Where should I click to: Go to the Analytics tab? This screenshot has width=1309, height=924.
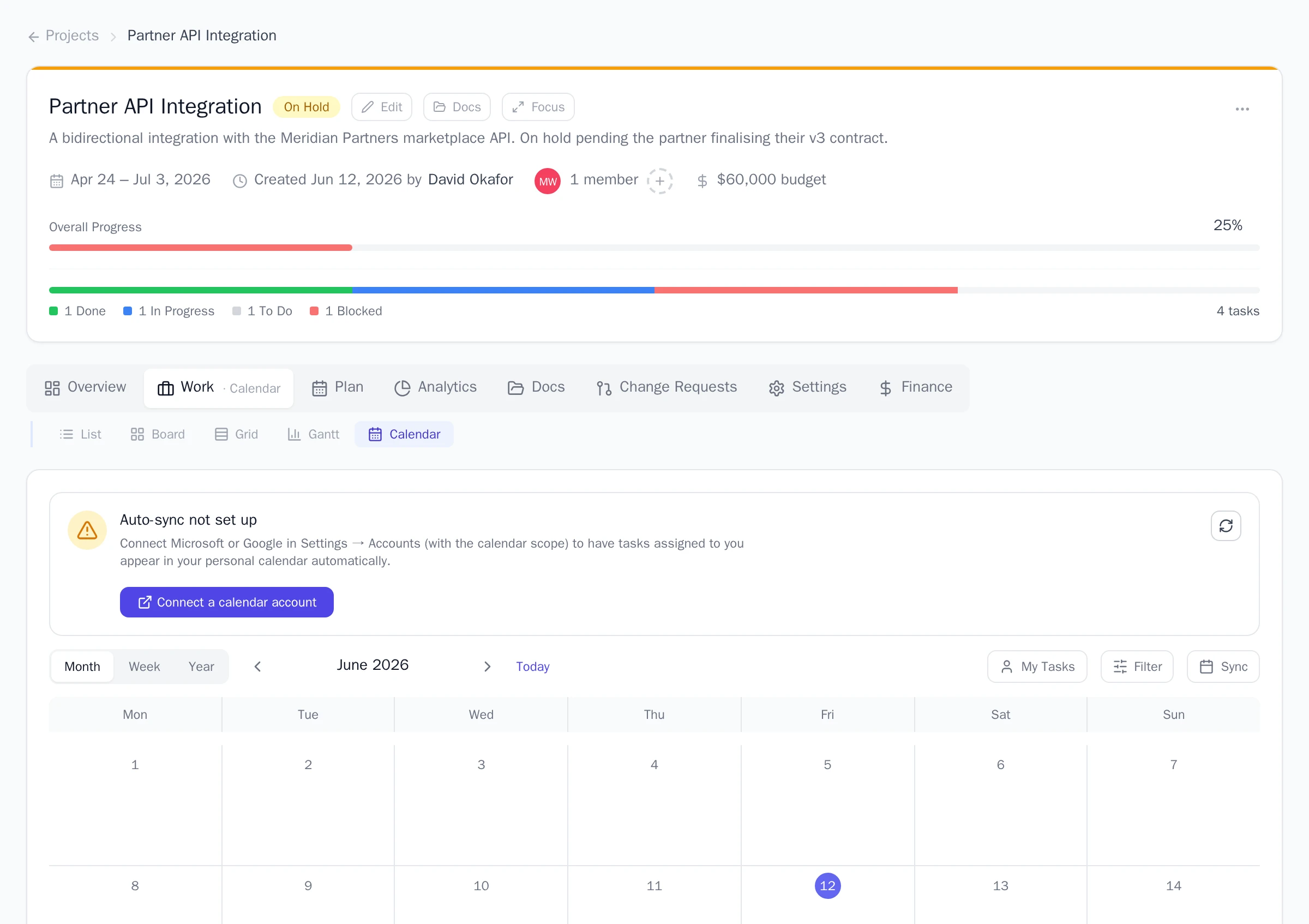click(436, 388)
